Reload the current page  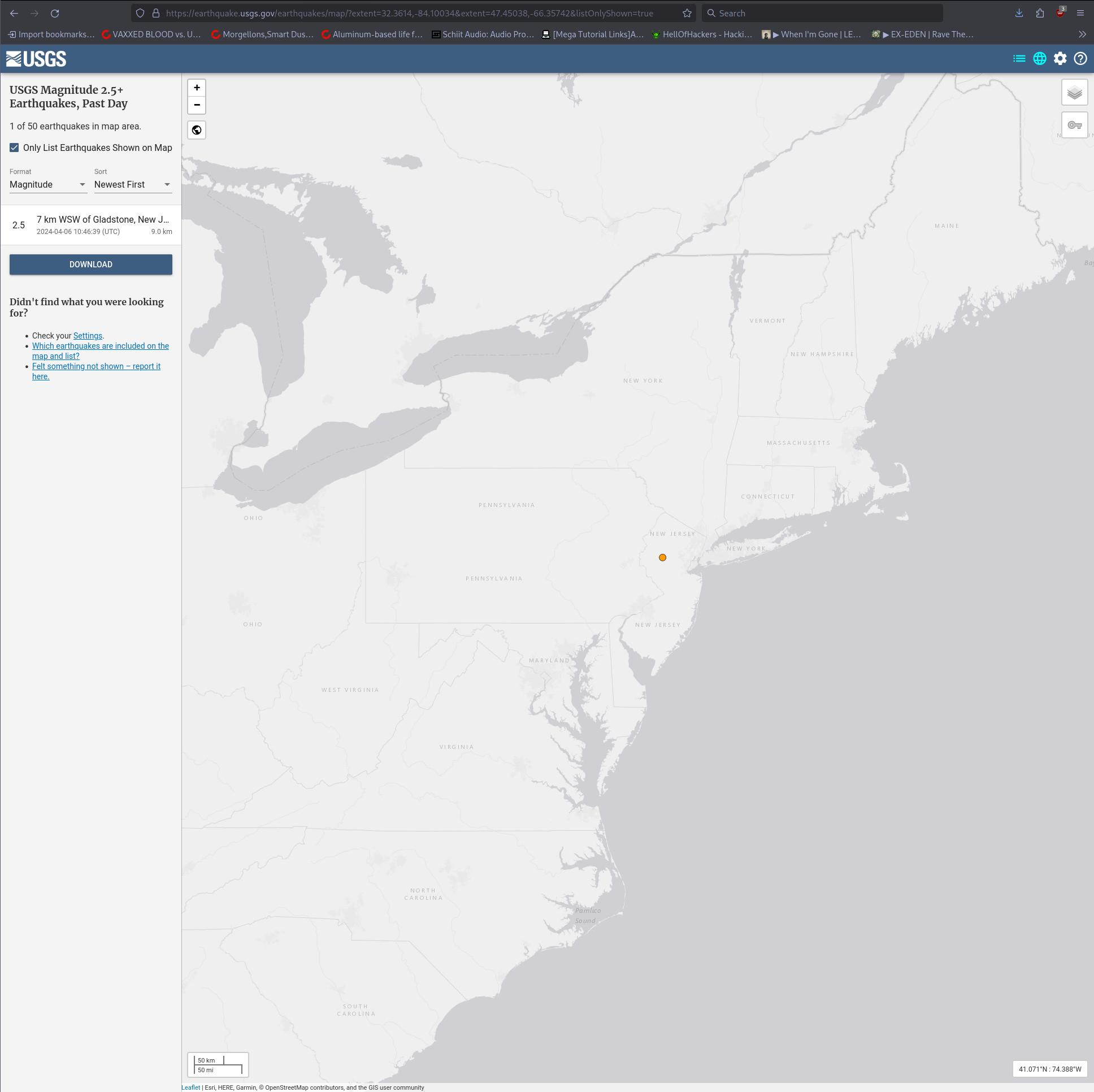(x=55, y=13)
